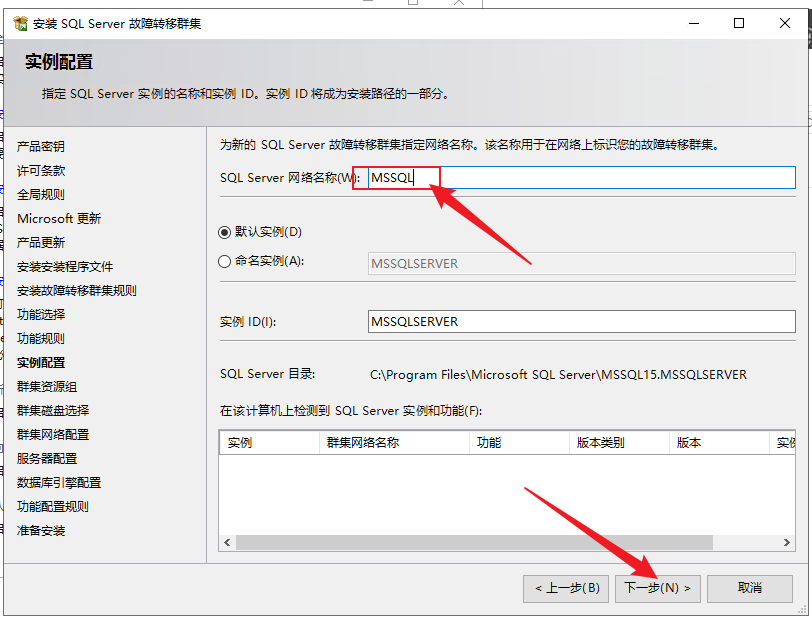Click the SQL Server 网络名称 input field
Image resolution: width=812 pixels, height=618 pixels.
pyautogui.click(x=582, y=178)
